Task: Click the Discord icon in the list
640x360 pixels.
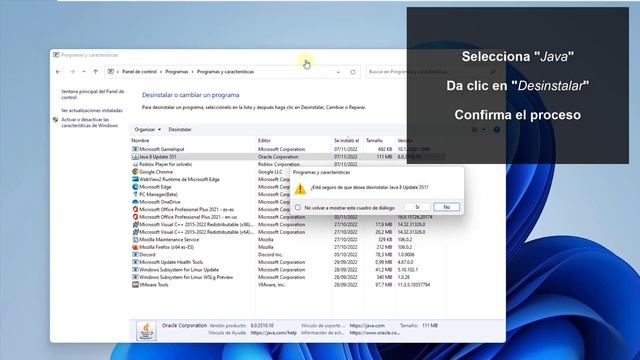Action: 135,255
